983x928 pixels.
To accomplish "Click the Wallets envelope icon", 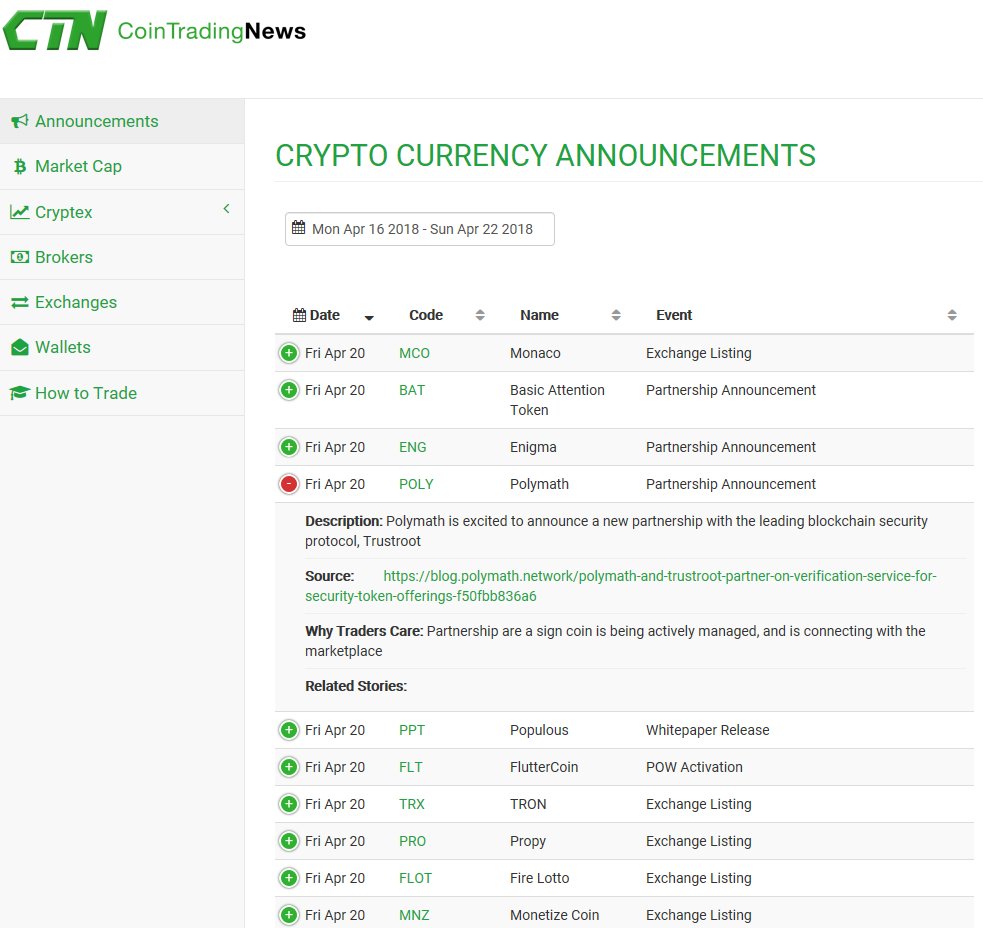I will point(19,347).
